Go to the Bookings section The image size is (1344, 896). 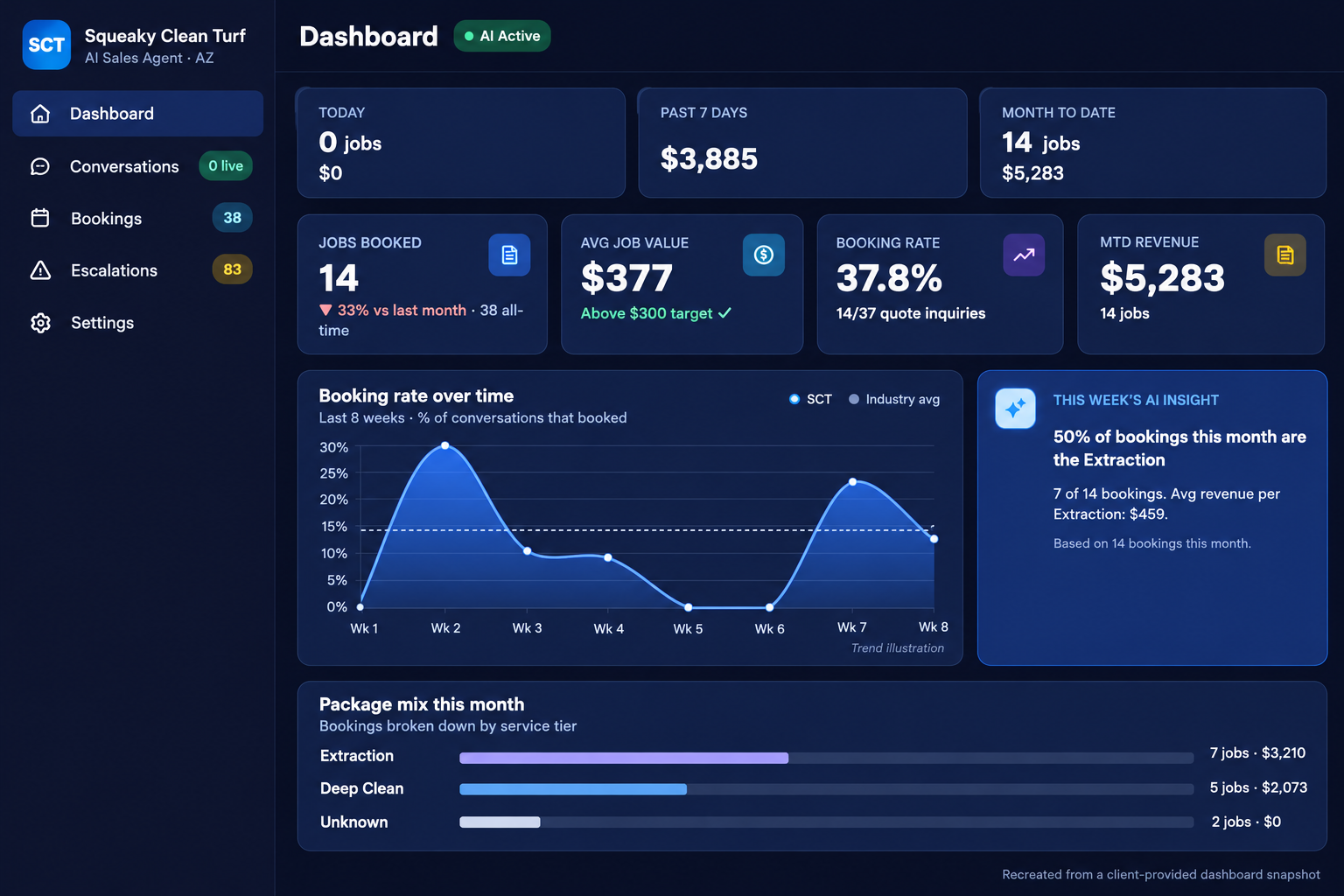(x=137, y=218)
